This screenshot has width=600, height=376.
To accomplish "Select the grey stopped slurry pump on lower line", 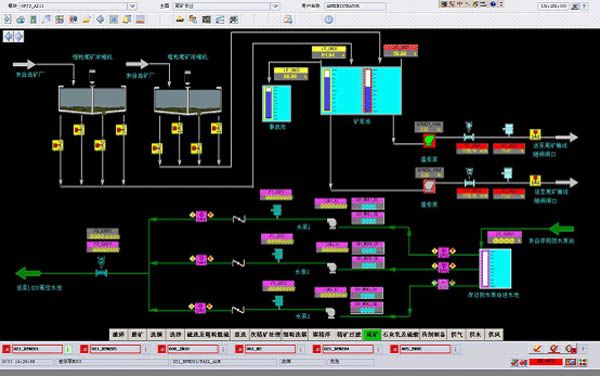I will (x=429, y=186).
